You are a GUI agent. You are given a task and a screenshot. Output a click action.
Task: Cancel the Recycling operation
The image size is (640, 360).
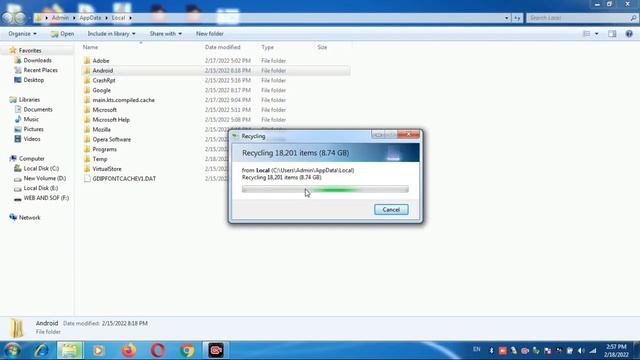coord(391,209)
